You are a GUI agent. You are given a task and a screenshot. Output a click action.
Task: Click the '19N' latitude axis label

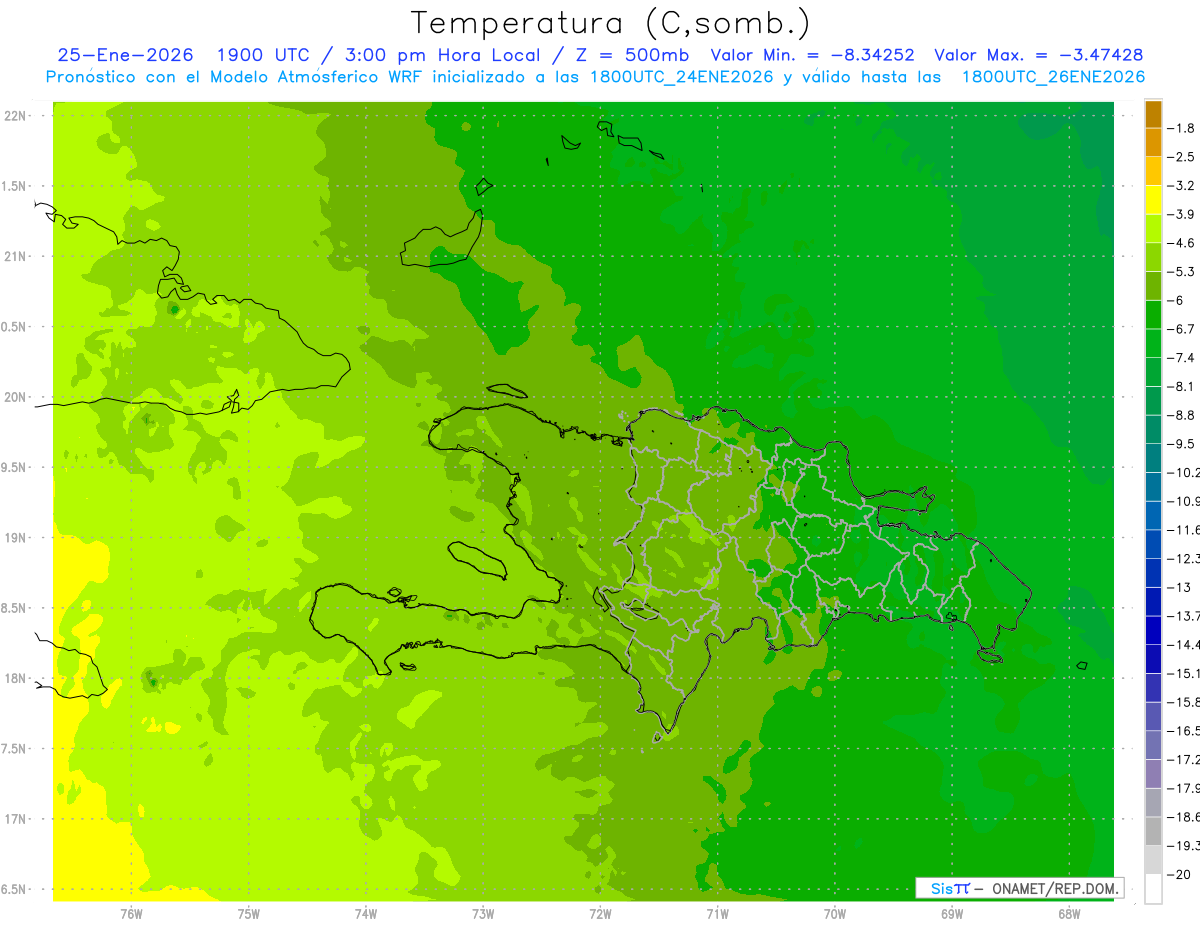pos(14,538)
